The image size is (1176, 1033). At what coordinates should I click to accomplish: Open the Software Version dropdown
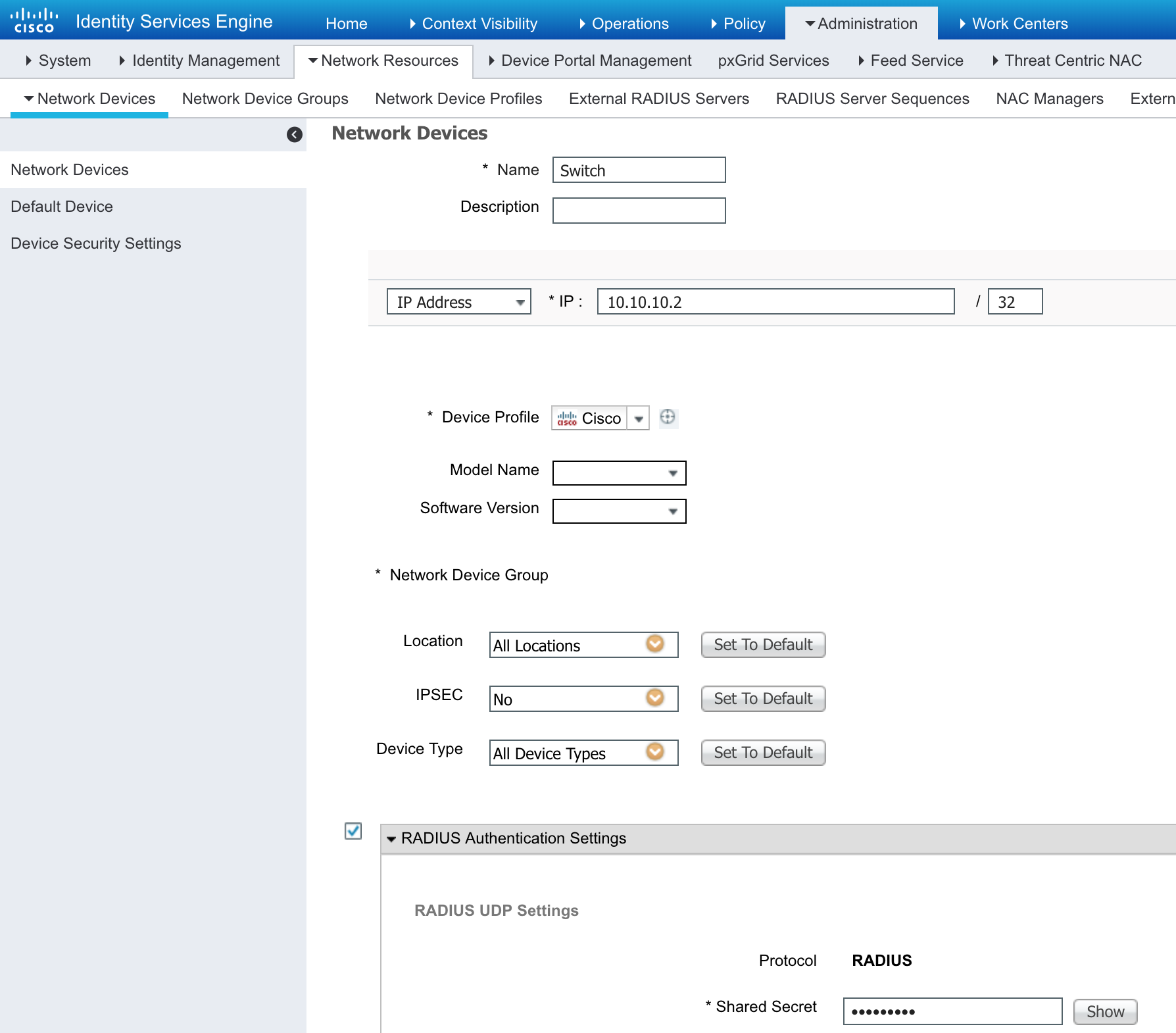coord(619,511)
